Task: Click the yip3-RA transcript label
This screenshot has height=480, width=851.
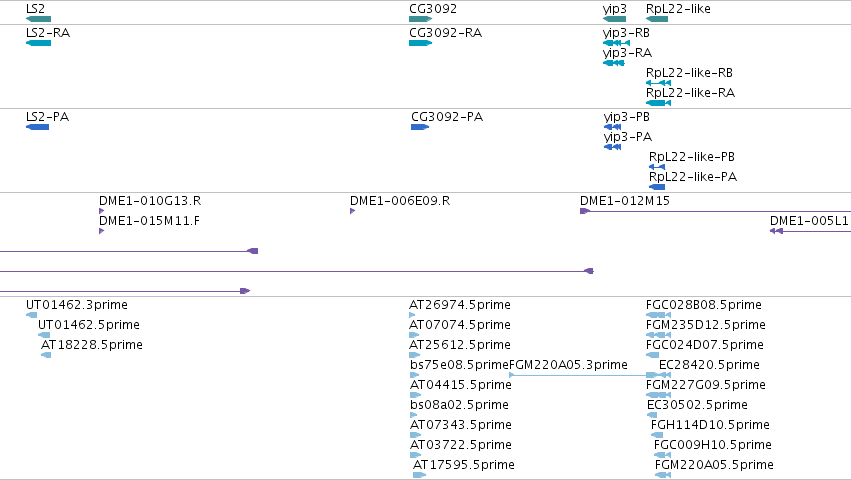Action: coord(627,53)
